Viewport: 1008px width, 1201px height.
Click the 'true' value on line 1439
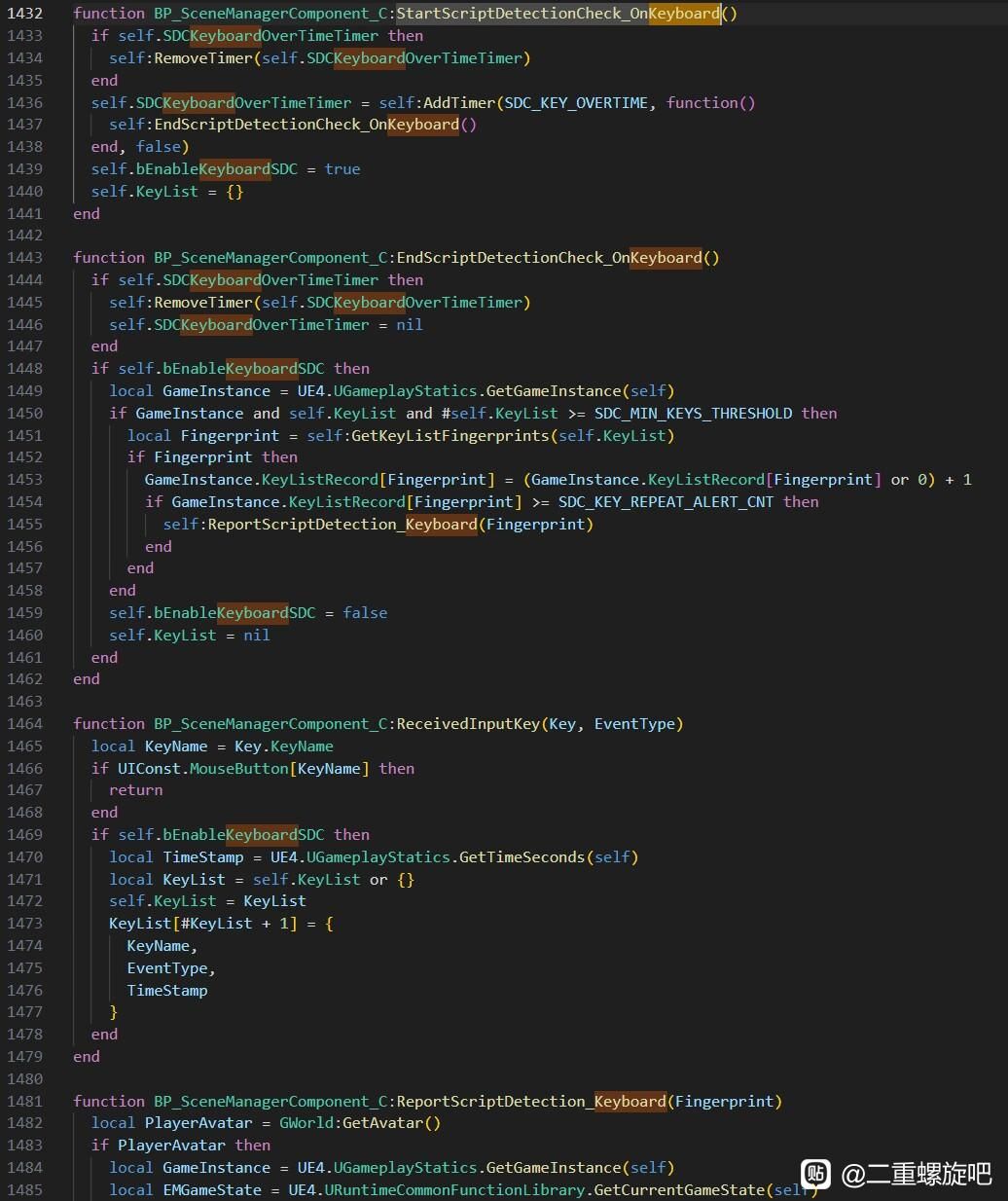pyautogui.click(x=342, y=169)
